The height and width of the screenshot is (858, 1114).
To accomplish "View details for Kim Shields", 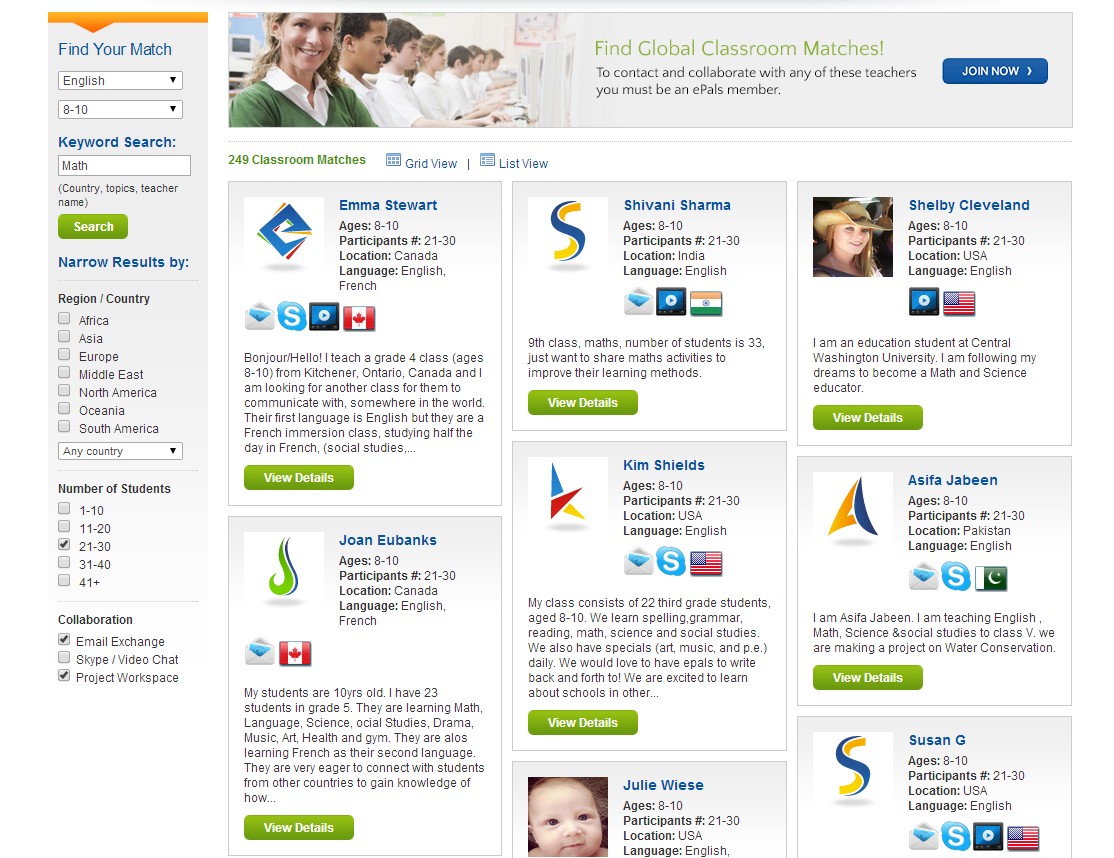I will (x=583, y=722).
